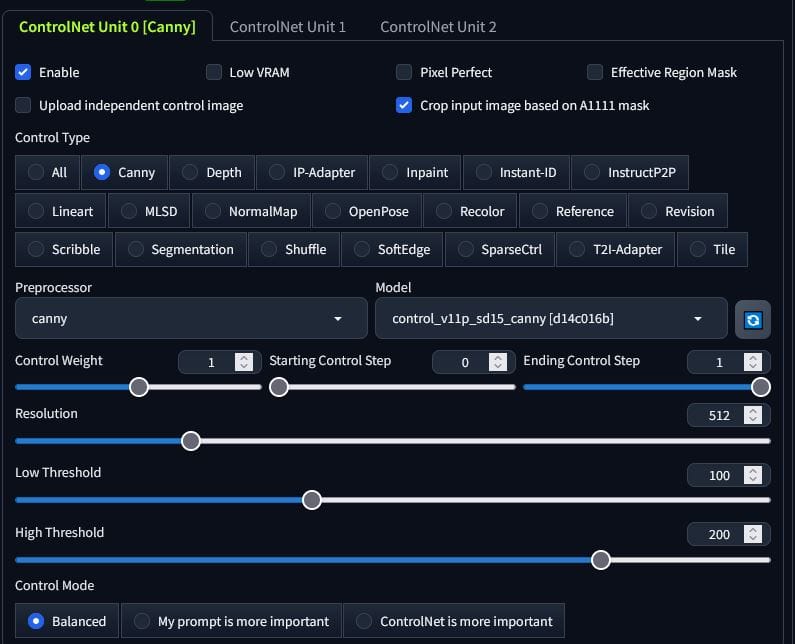795x644 pixels.
Task: Click the Starting Control Step stepper arrows
Action: [x=498, y=362]
